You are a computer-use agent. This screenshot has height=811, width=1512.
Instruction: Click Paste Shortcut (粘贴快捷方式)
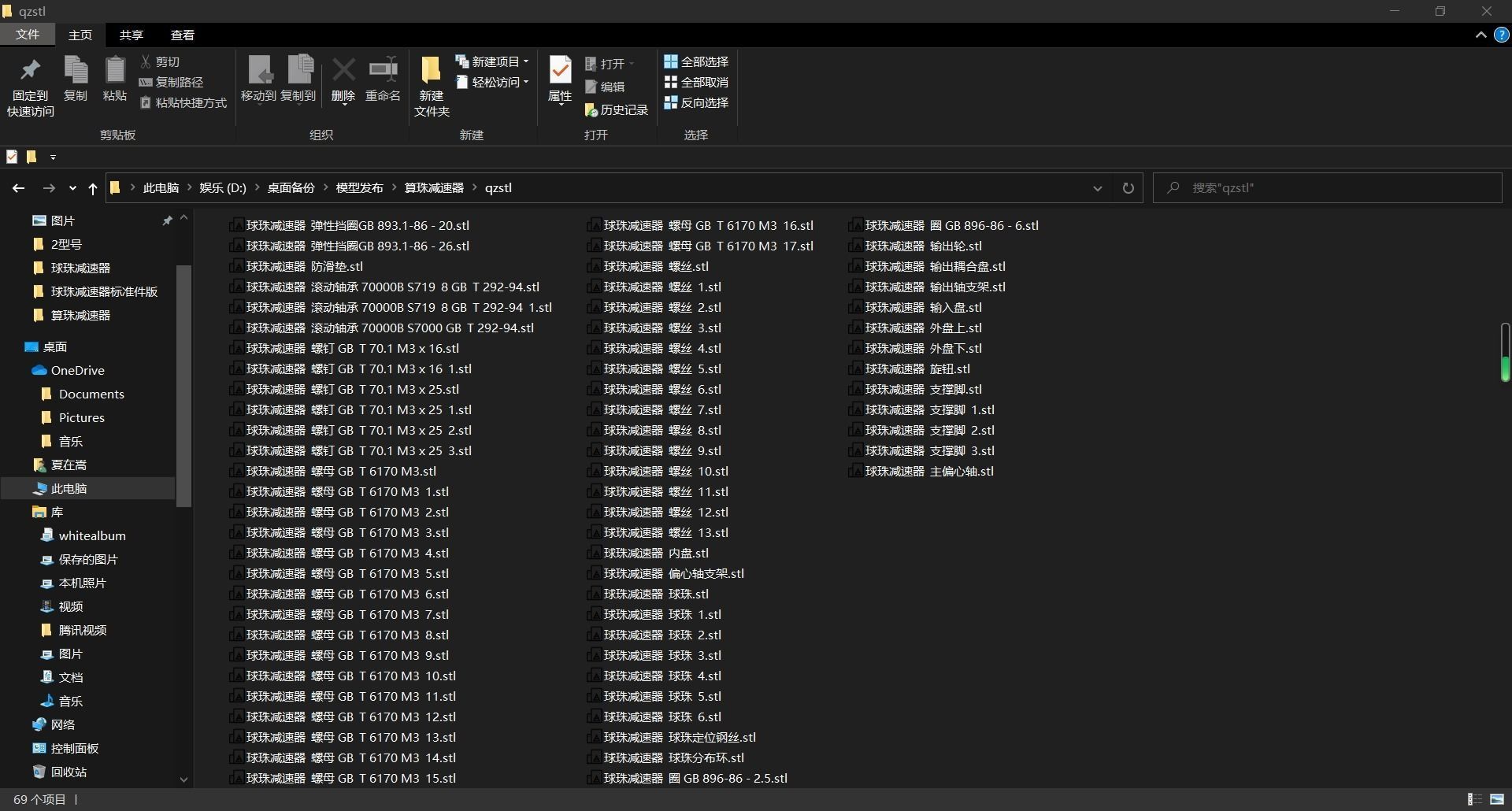click(x=183, y=102)
